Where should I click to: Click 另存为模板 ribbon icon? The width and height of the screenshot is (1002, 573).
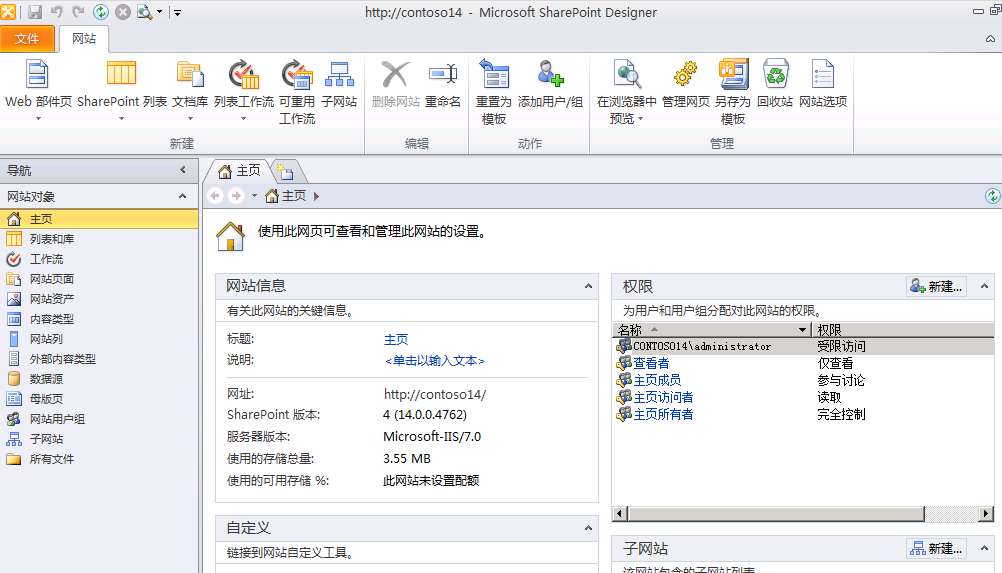[732, 74]
